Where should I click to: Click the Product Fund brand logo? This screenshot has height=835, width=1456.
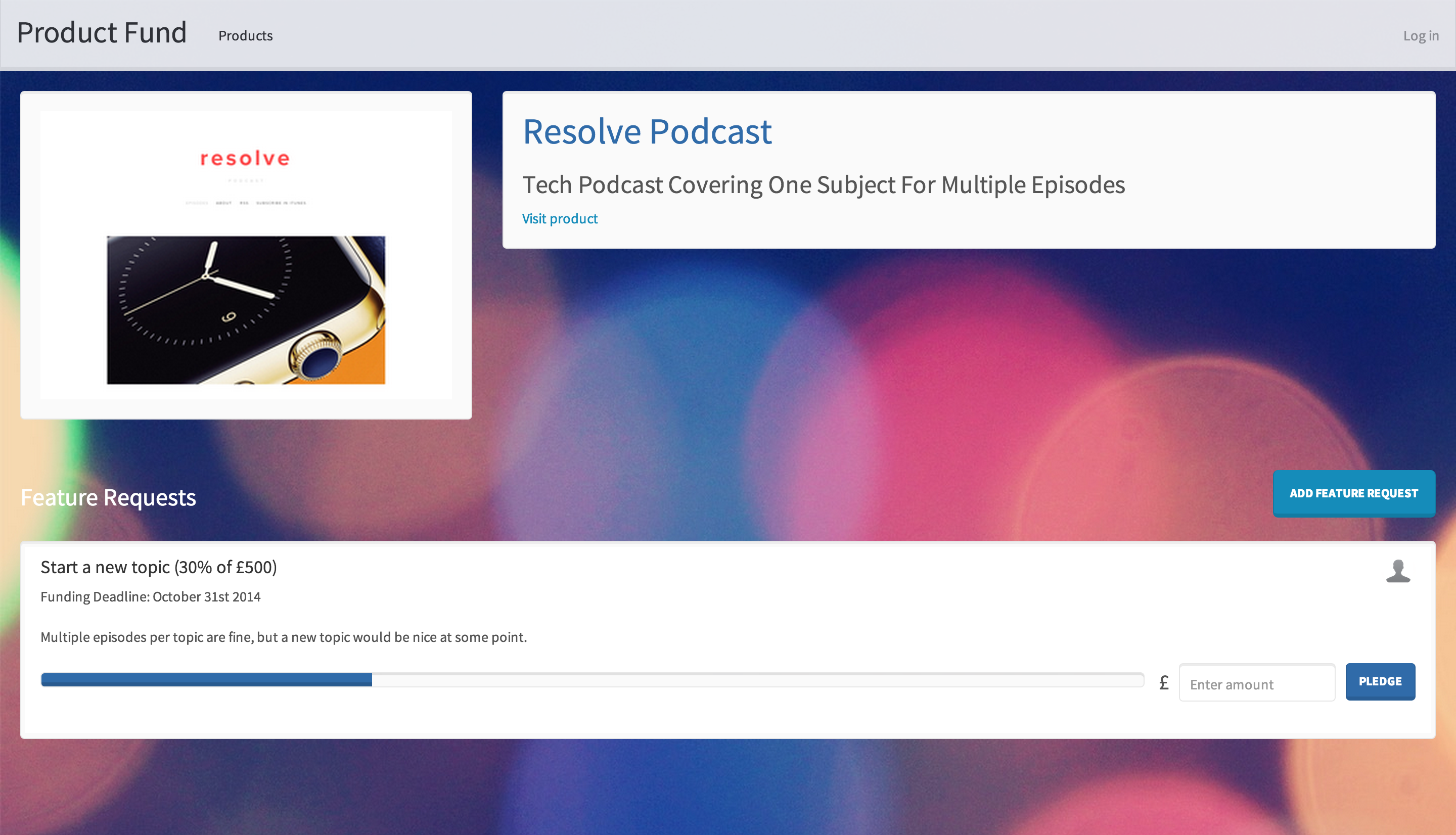click(102, 33)
